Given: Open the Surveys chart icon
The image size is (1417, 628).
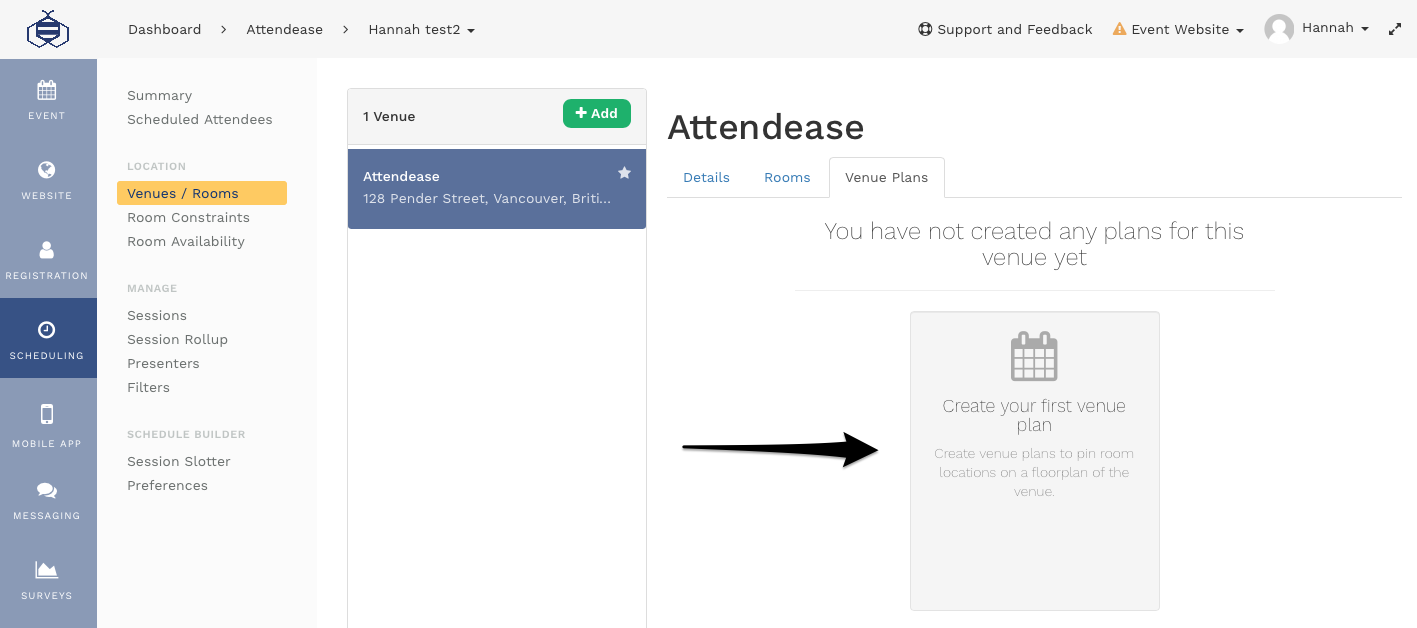Looking at the screenshot, I should (47, 570).
